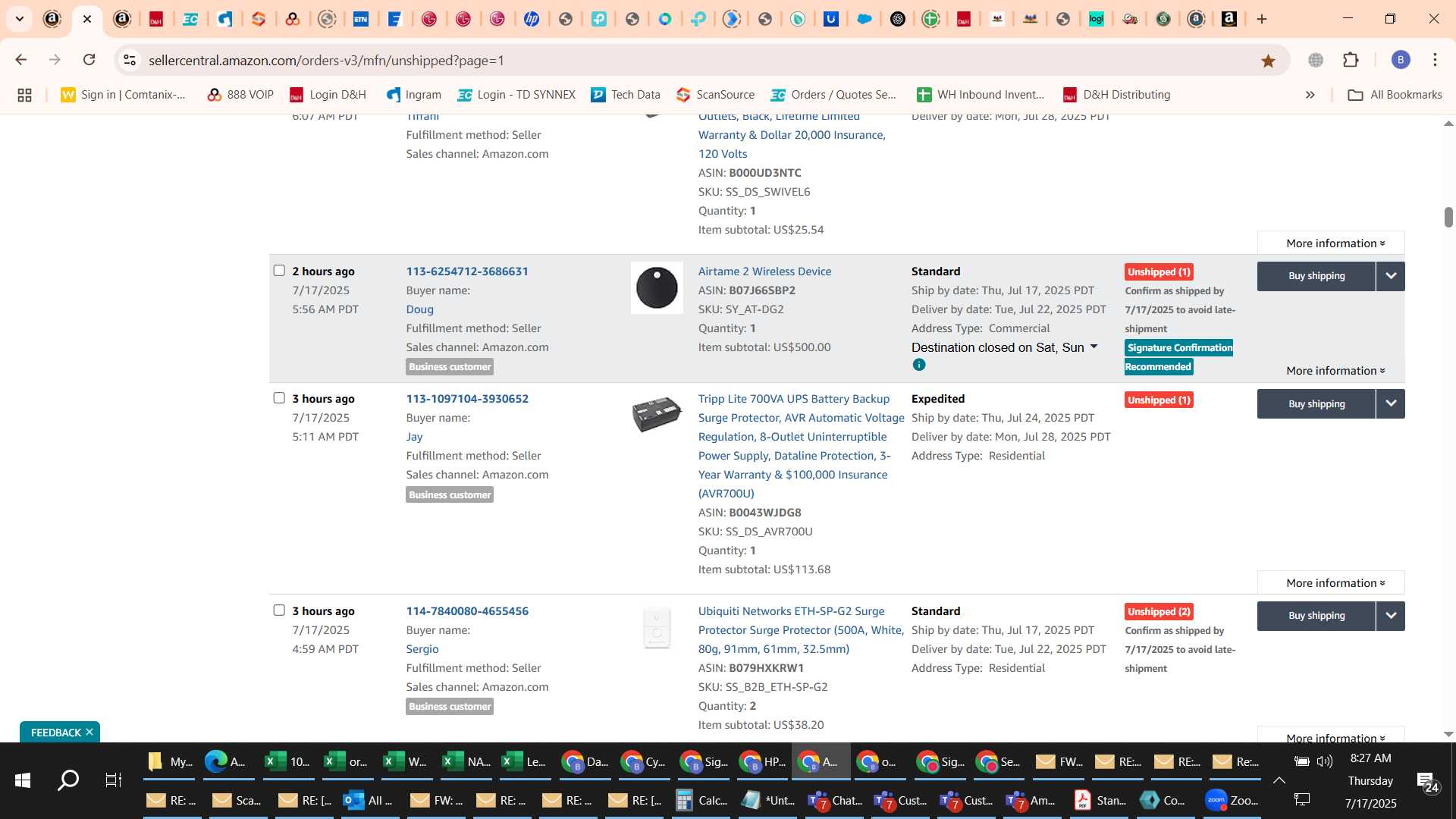This screenshot has width=1456, height=819.
Task: Click page scrollbar thumb
Action: [1448, 217]
